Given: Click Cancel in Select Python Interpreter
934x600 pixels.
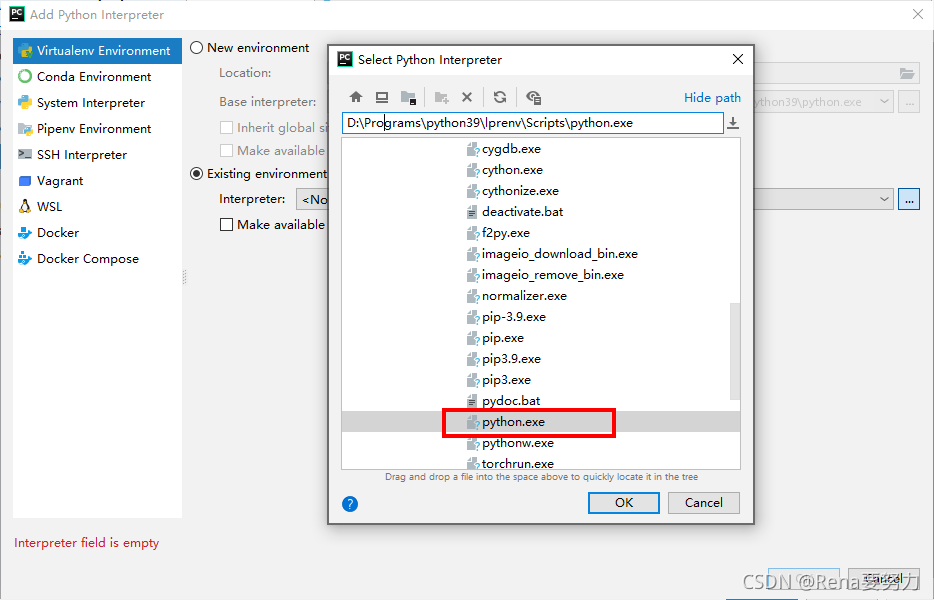Looking at the screenshot, I should pyautogui.click(x=703, y=503).
